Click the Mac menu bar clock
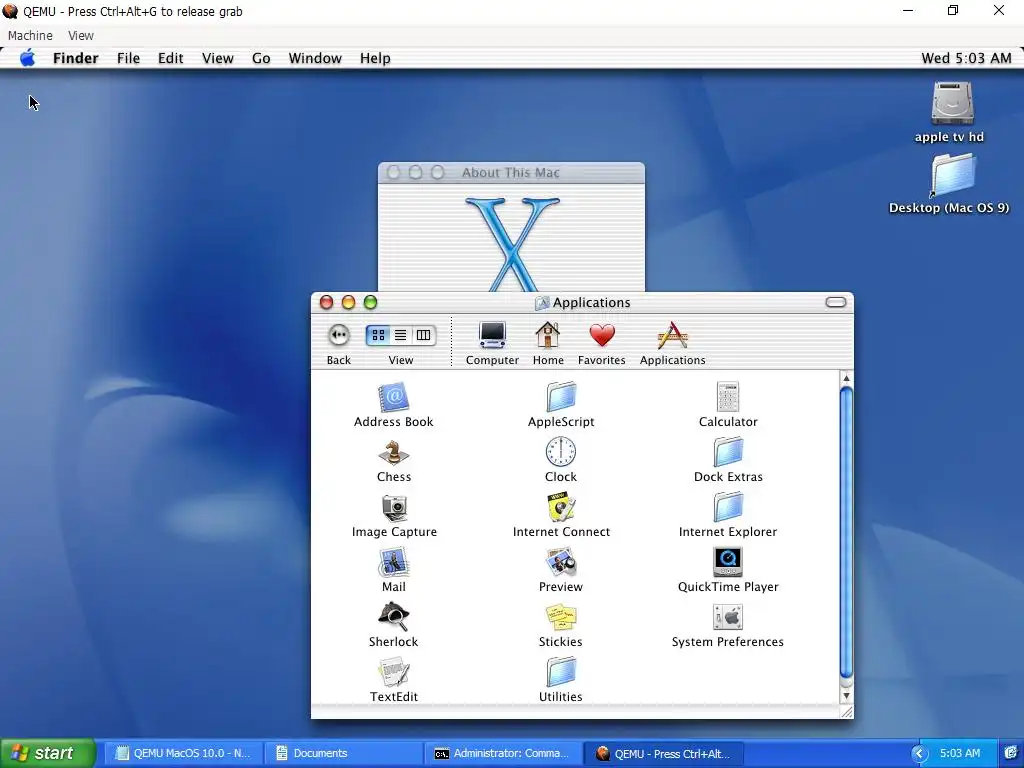The image size is (1024, 768). pos(966,58)
